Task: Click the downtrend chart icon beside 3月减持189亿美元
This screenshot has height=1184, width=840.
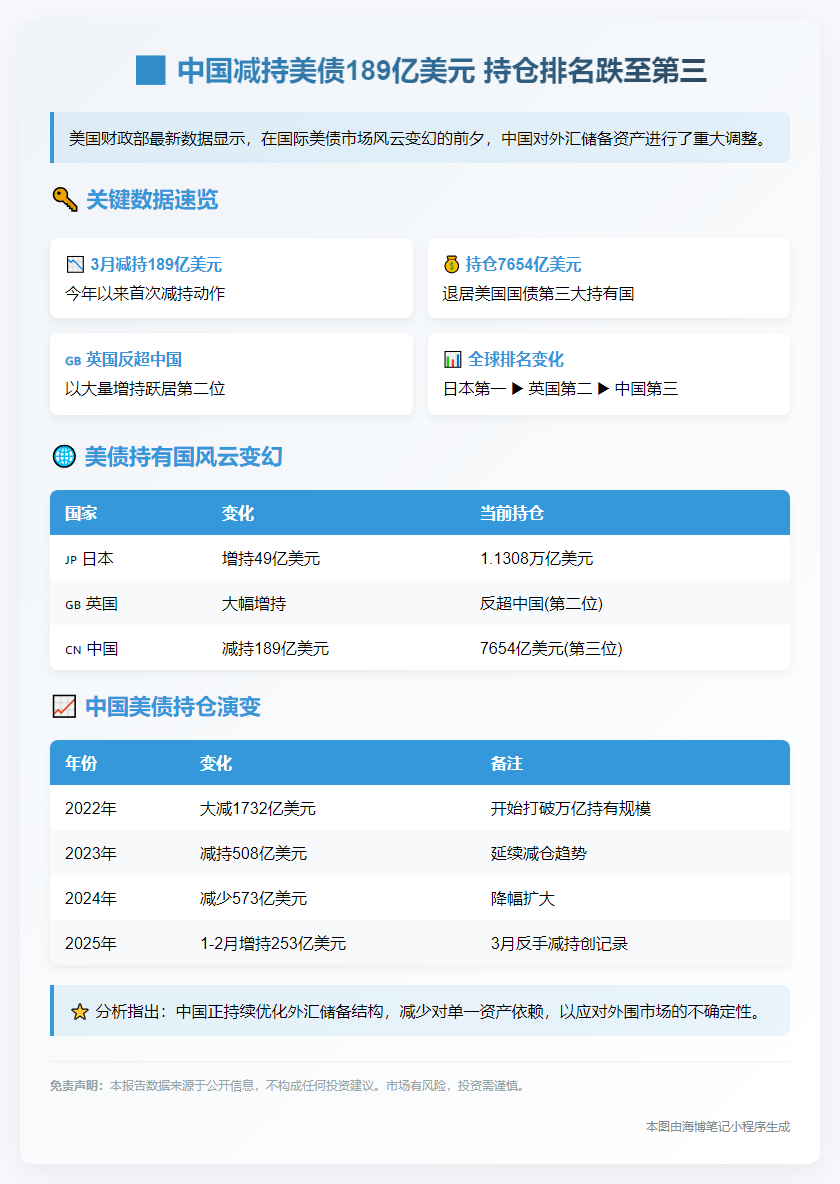Action: 75,264
